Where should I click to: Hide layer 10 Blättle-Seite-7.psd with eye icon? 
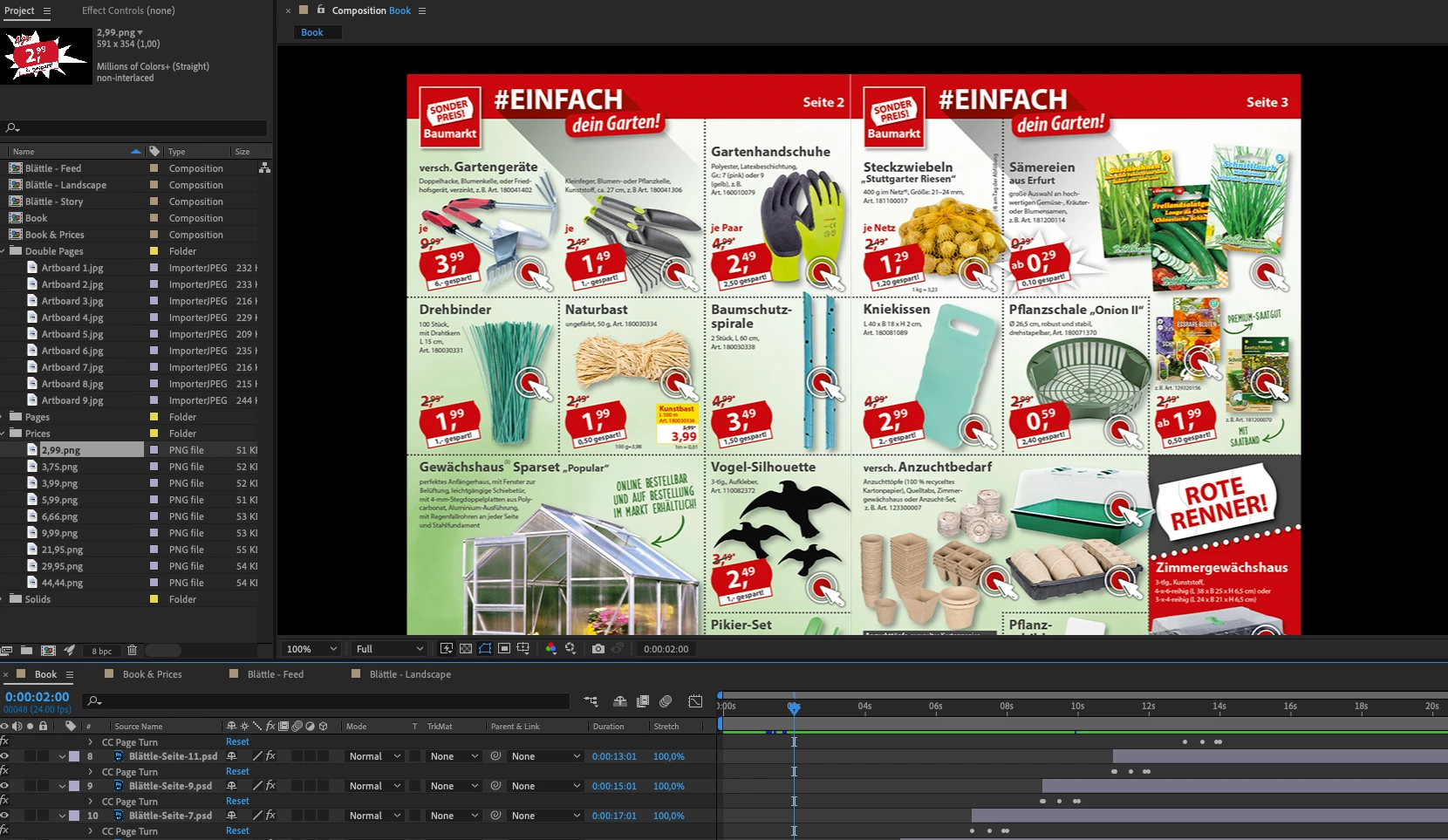coord(4,816)
